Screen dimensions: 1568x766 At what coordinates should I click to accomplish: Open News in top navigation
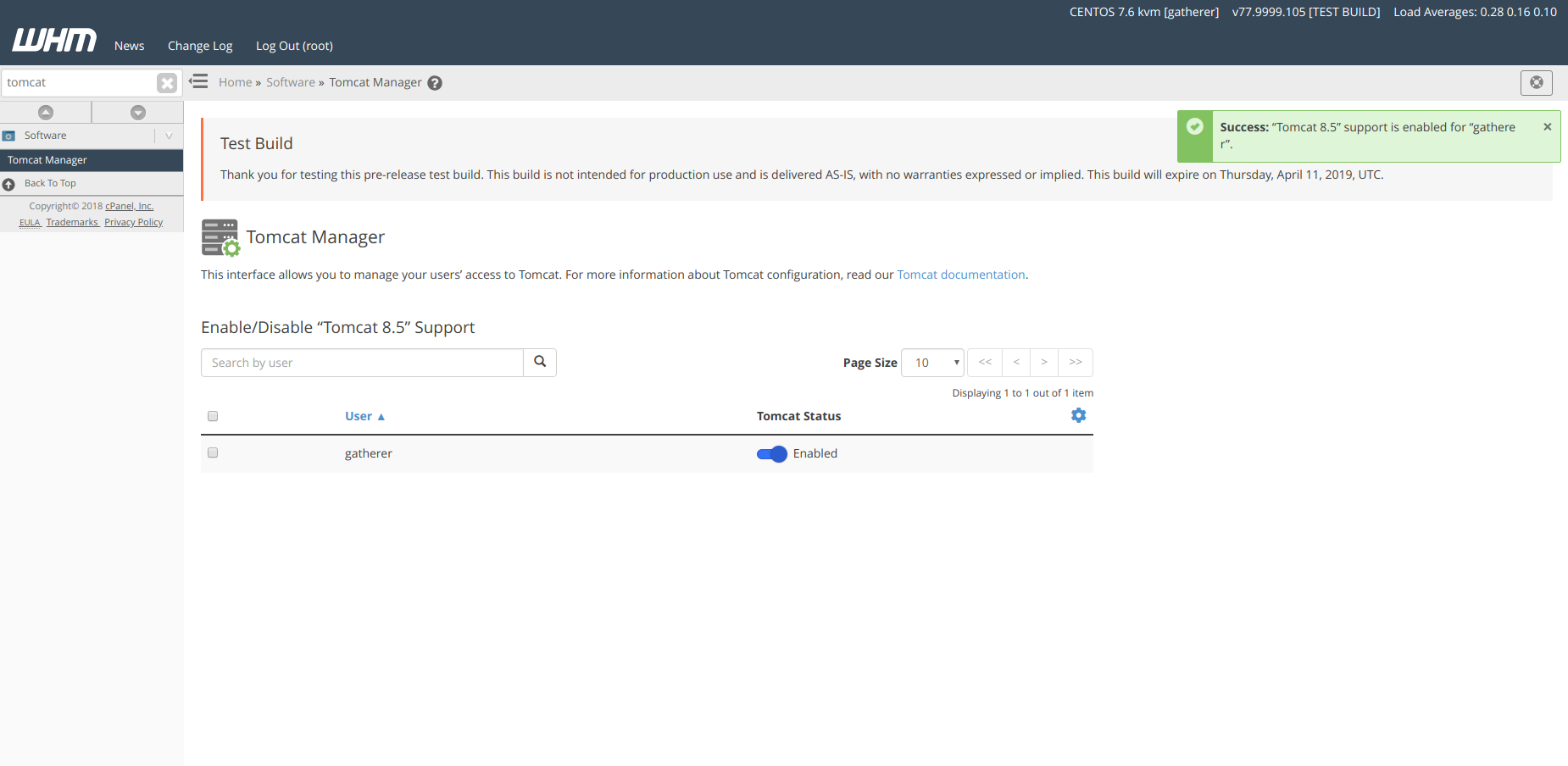(130, 46)
